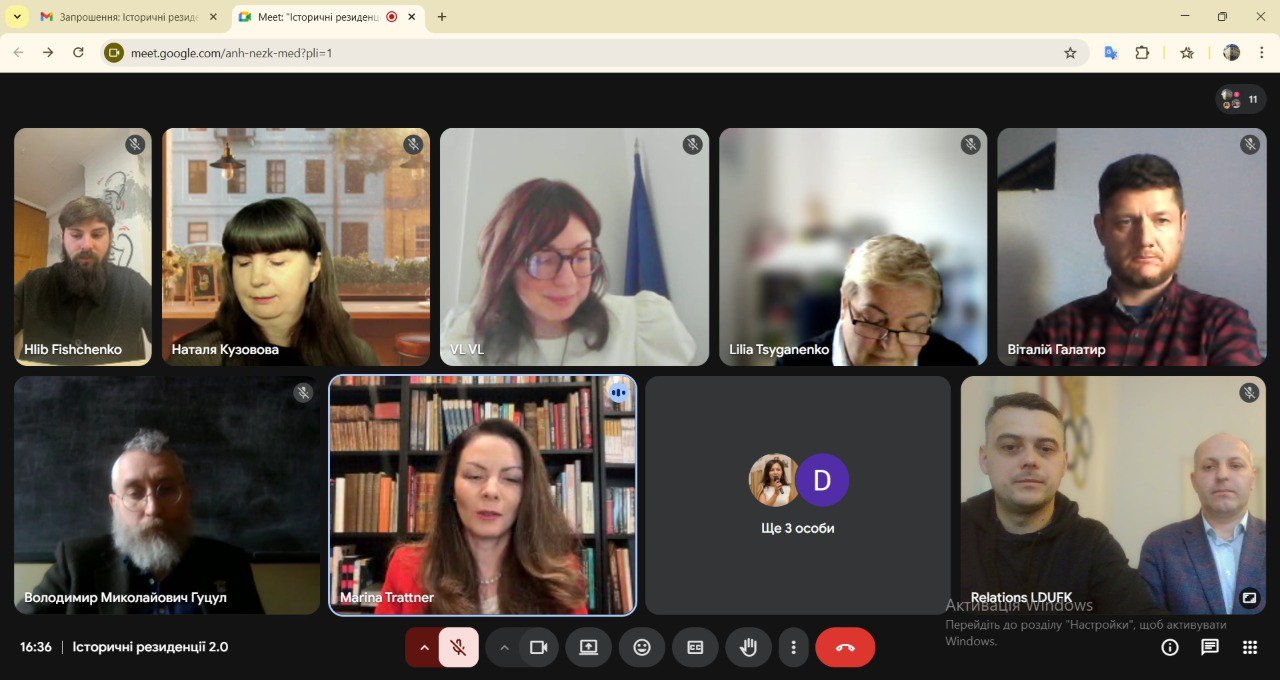Screen dimensions: 1280x680
Task: Open the tab search dropdown in Chrome
Action: tap(17, 17)
